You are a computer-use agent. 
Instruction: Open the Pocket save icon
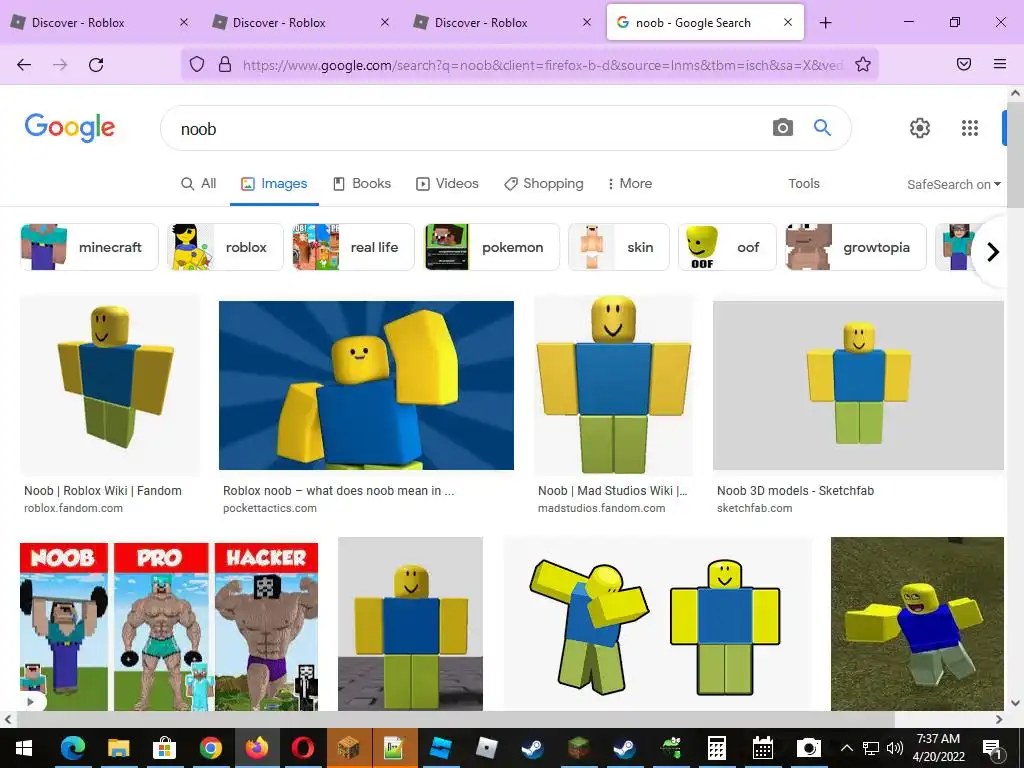[x=964, y=64]
